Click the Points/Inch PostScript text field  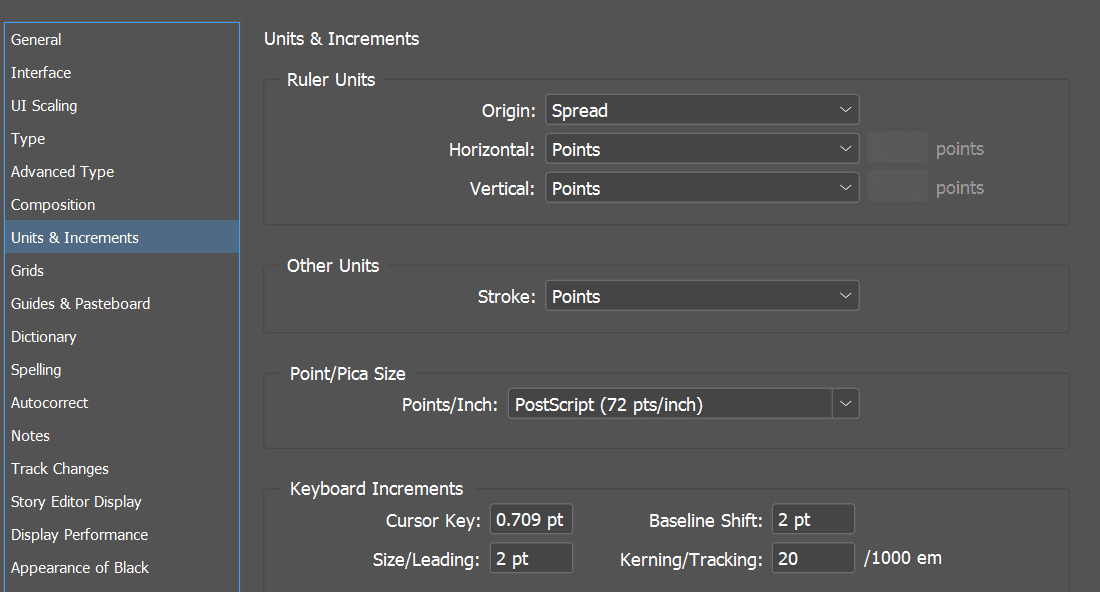click(x=669, y=404)
